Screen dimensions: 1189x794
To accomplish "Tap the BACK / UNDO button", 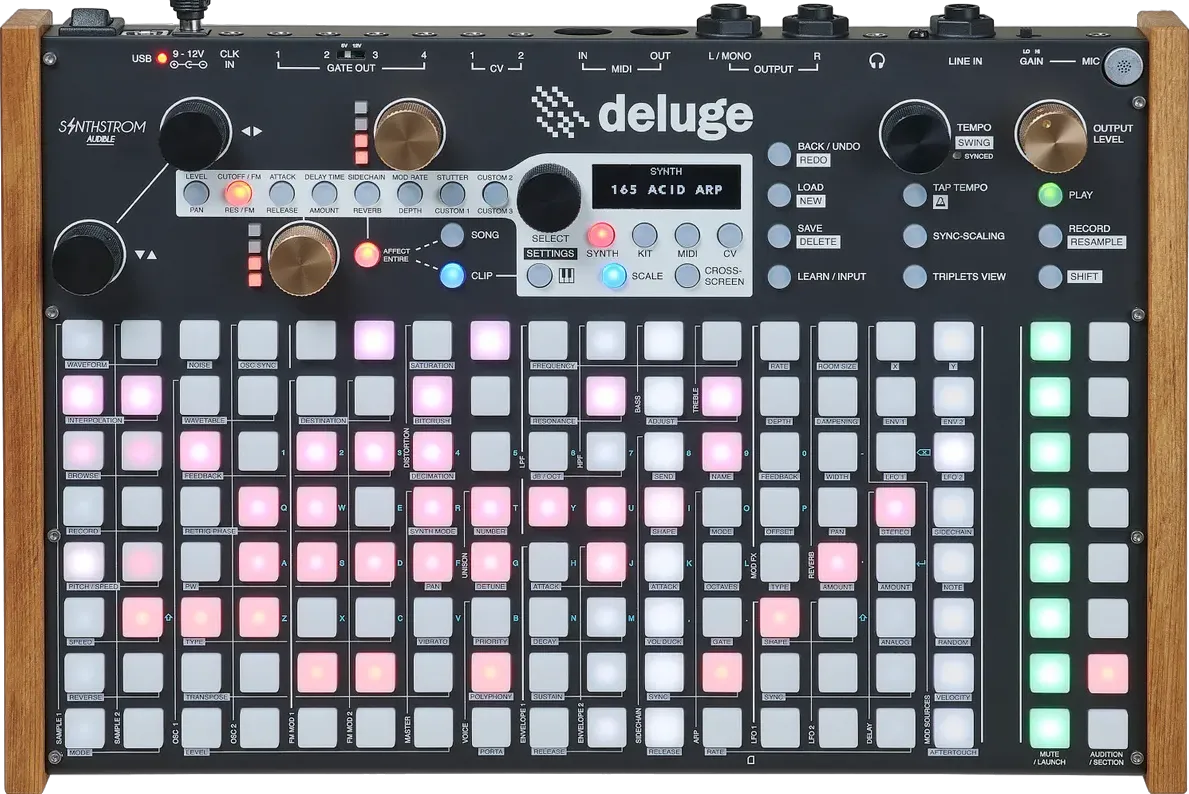I will click(x=779, y=153).
